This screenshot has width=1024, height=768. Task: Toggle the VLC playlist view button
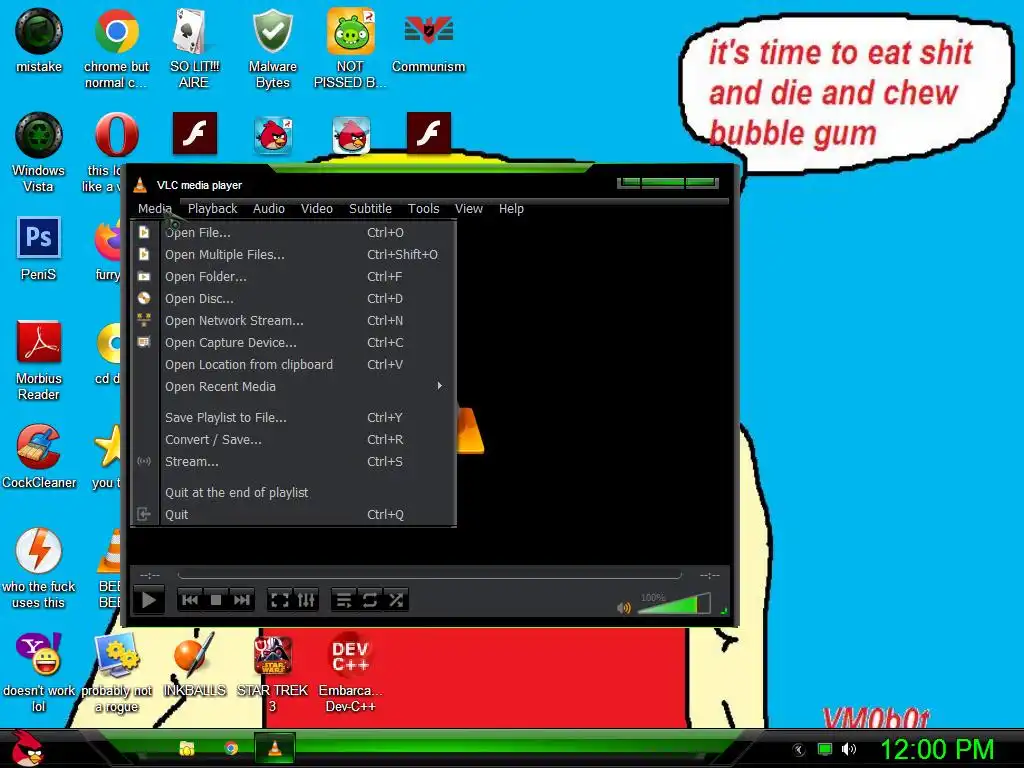[x=344, y=600]
